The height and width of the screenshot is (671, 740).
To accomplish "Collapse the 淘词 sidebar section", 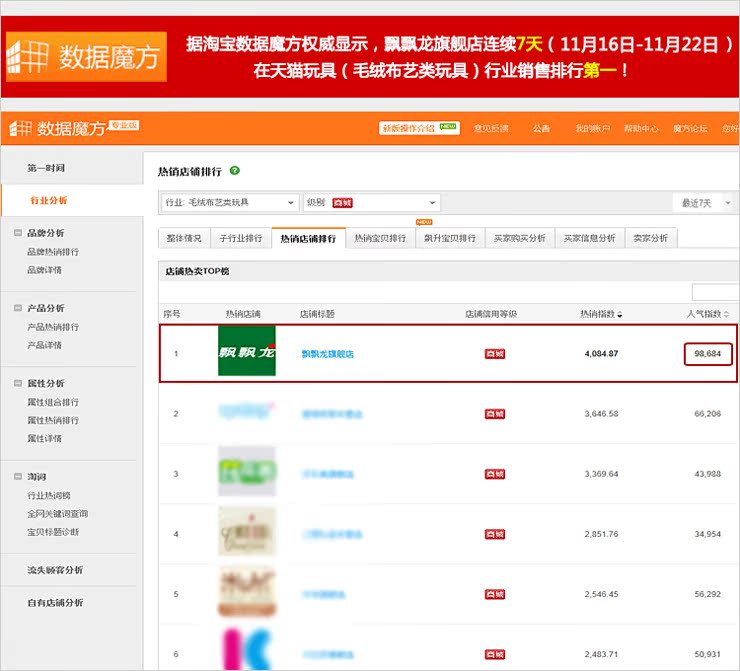I will click(18, 476).
